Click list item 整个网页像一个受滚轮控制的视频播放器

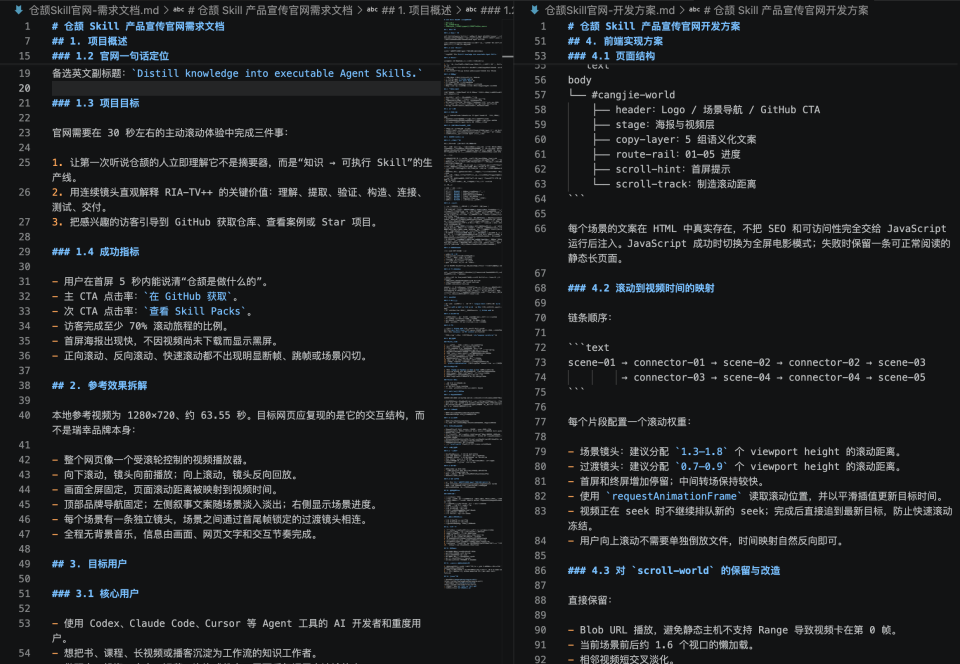(x=150, y=460)
